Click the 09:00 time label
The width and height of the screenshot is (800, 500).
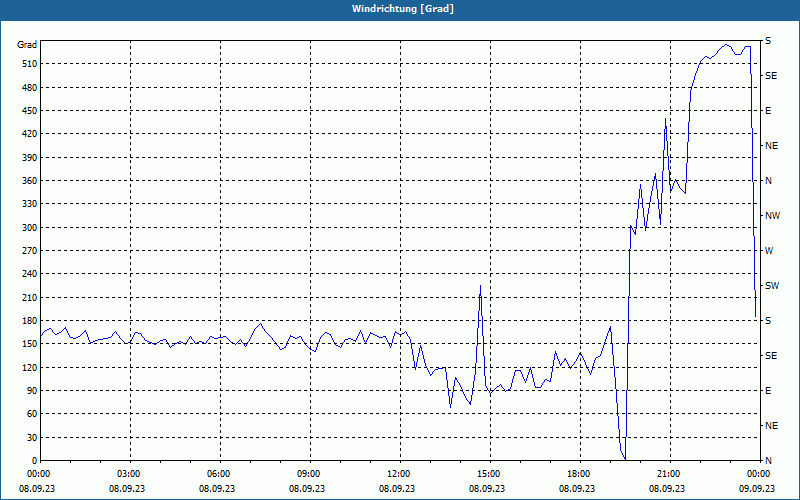(310, 473)
